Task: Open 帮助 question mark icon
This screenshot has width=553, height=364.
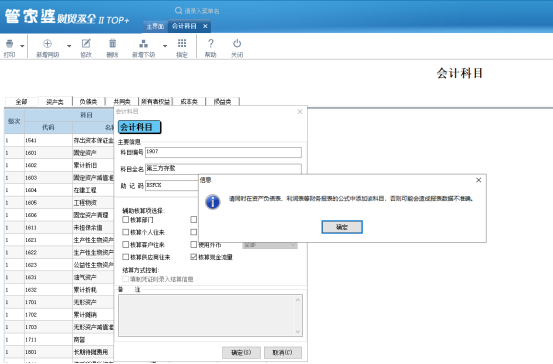Action: pyautogui.click(x=211, y=43)
